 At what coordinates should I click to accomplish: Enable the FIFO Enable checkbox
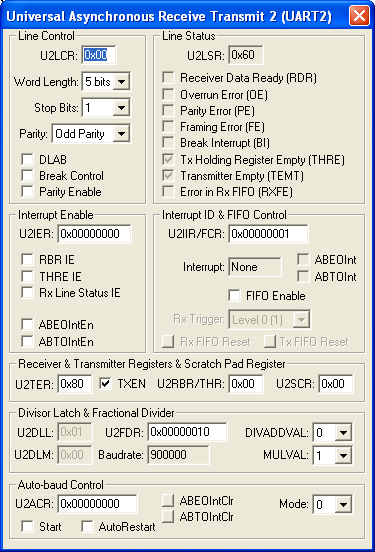[235, 295]
